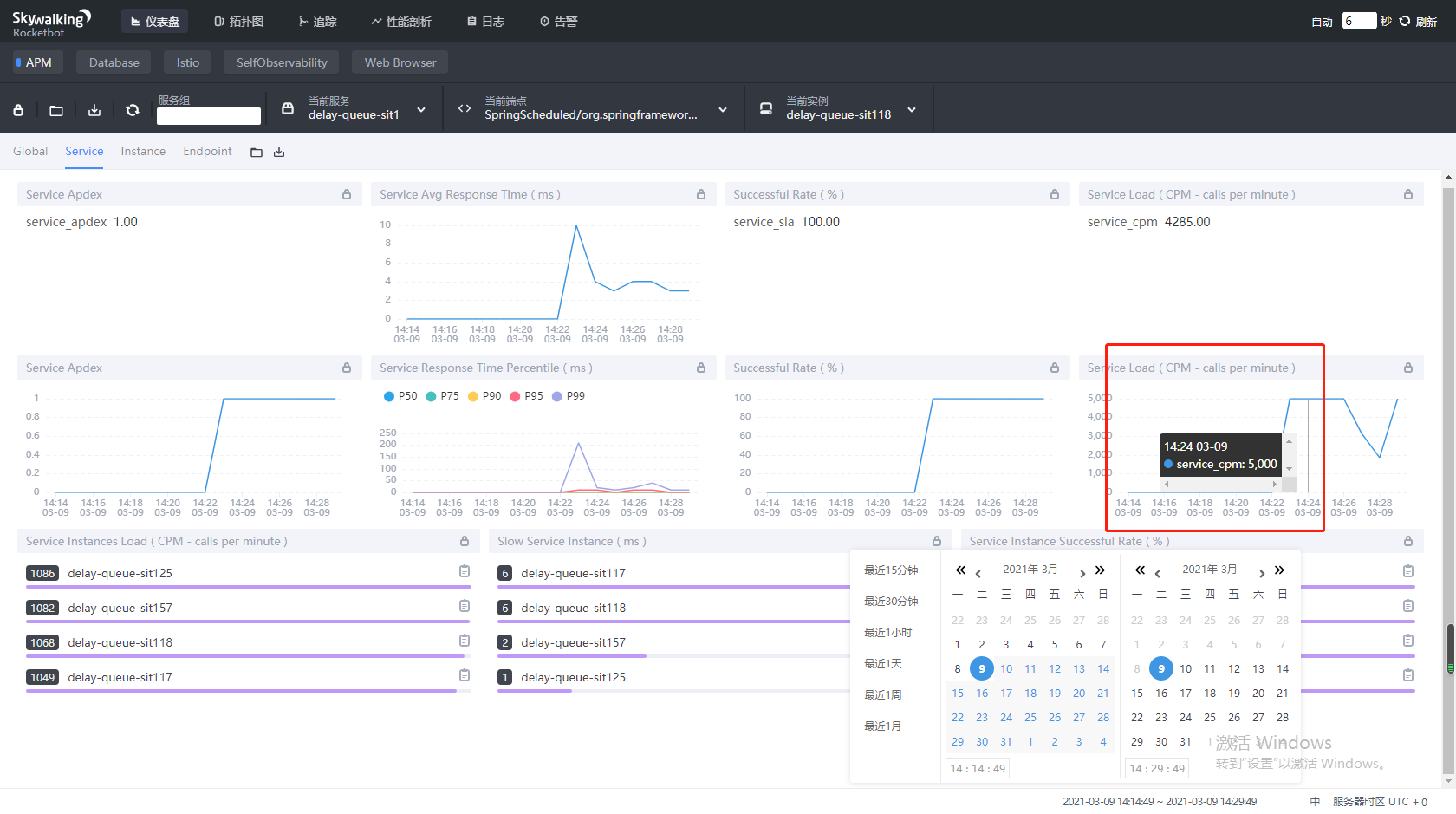Select the 最近1天 time range shortcut

pyautogui.click(x=883, y=664)
